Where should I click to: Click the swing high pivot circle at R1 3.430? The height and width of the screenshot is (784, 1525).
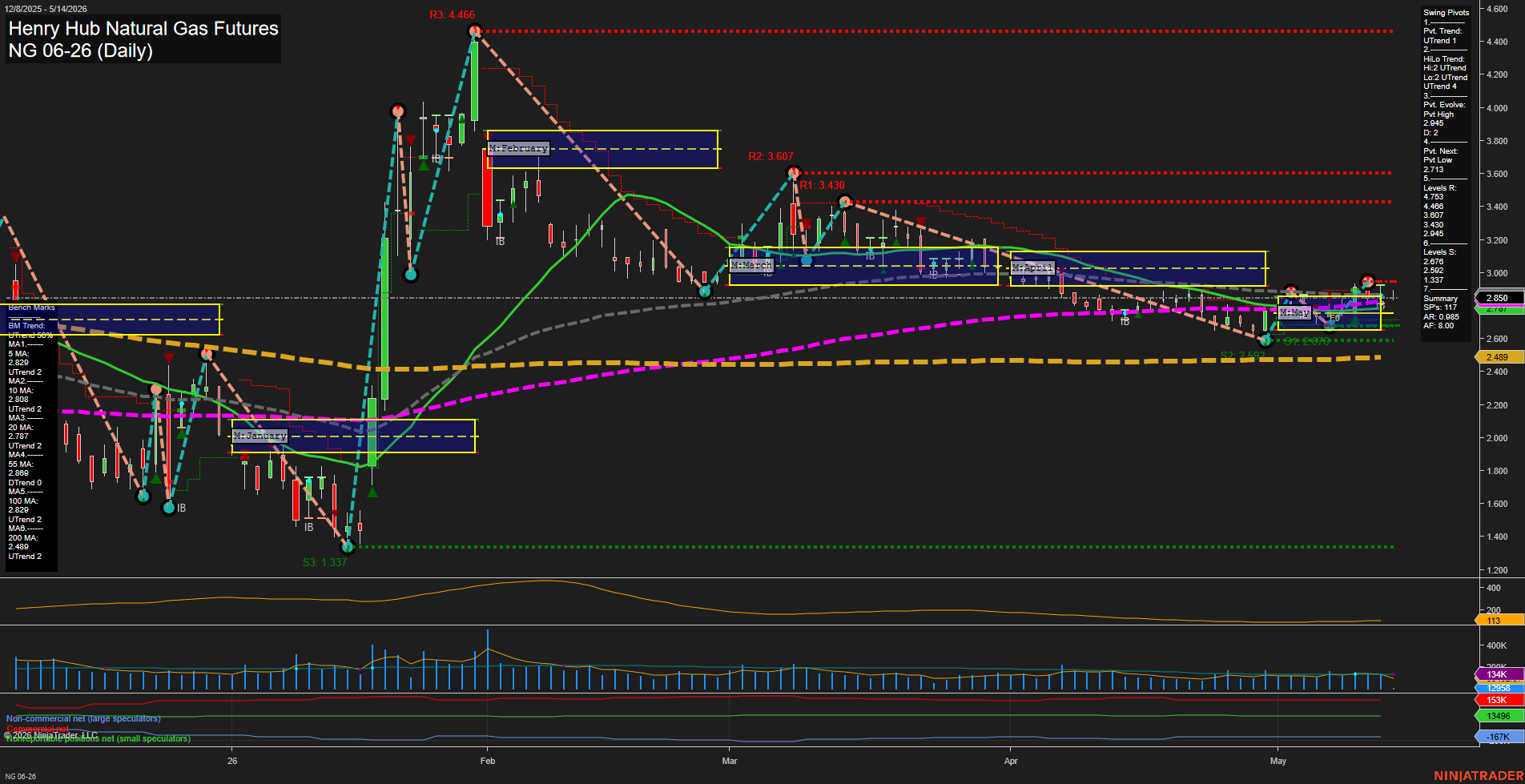844,202
